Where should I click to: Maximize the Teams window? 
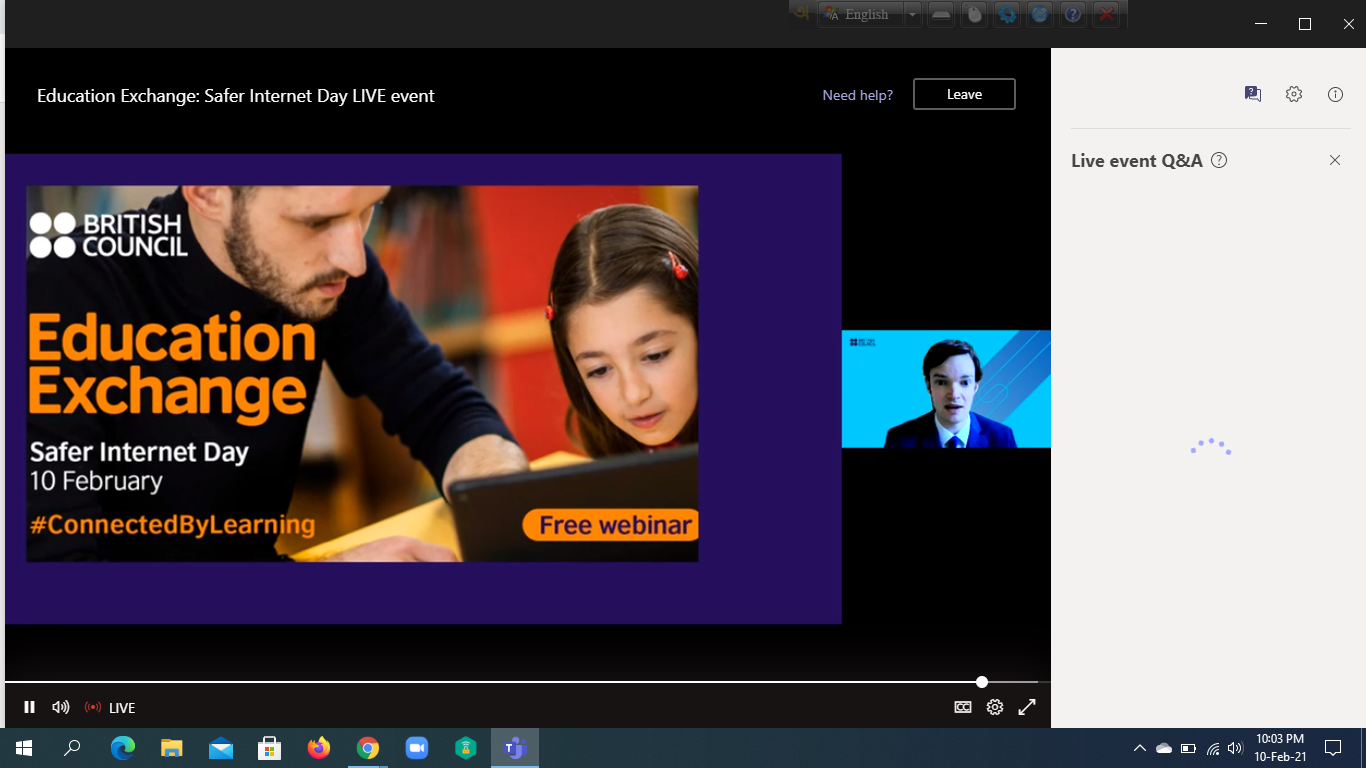[x=1305, y=24]
